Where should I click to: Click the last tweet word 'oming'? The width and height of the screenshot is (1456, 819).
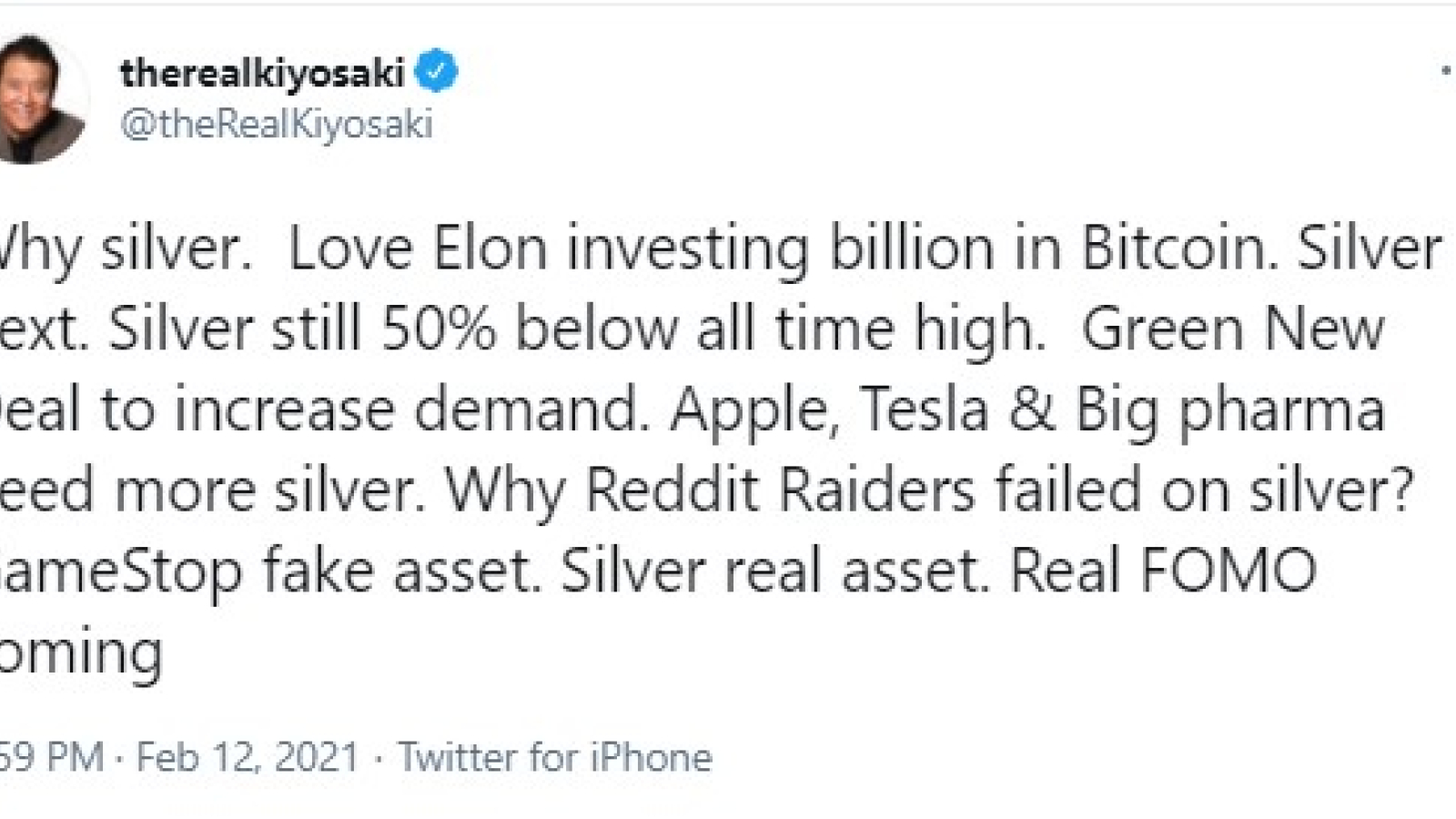click(82, 653)
